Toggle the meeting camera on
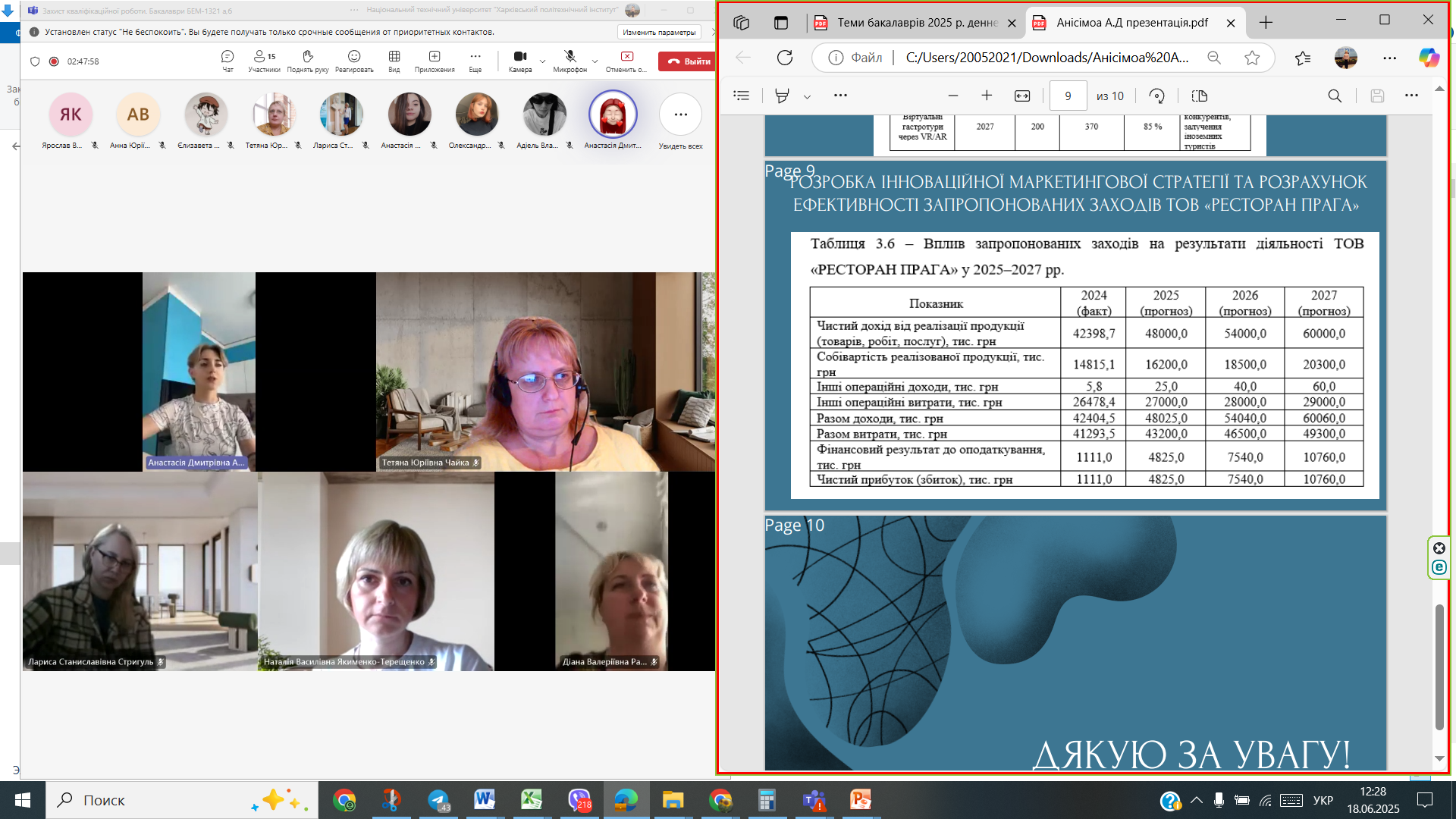The width and height of the screenshot is (1456, 819). pyautogui.click(x=520, y=60)
